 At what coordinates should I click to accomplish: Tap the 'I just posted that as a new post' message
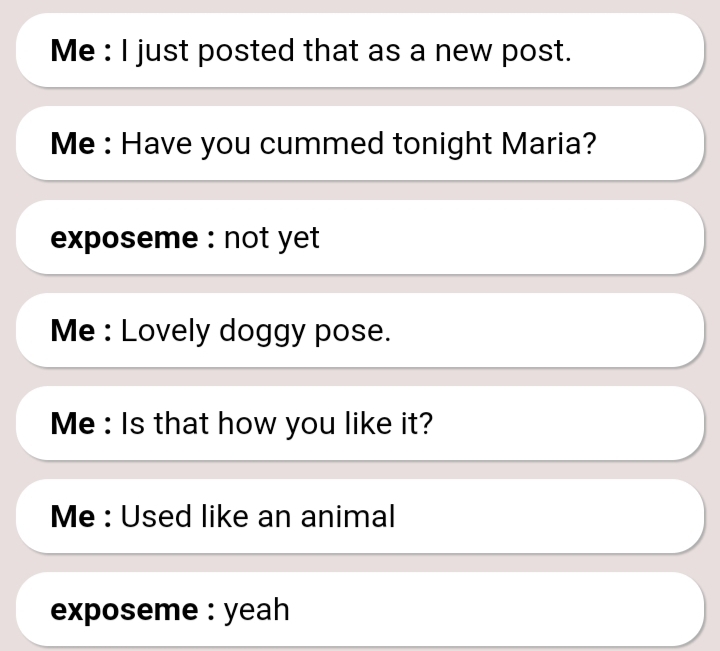(360, 51)
